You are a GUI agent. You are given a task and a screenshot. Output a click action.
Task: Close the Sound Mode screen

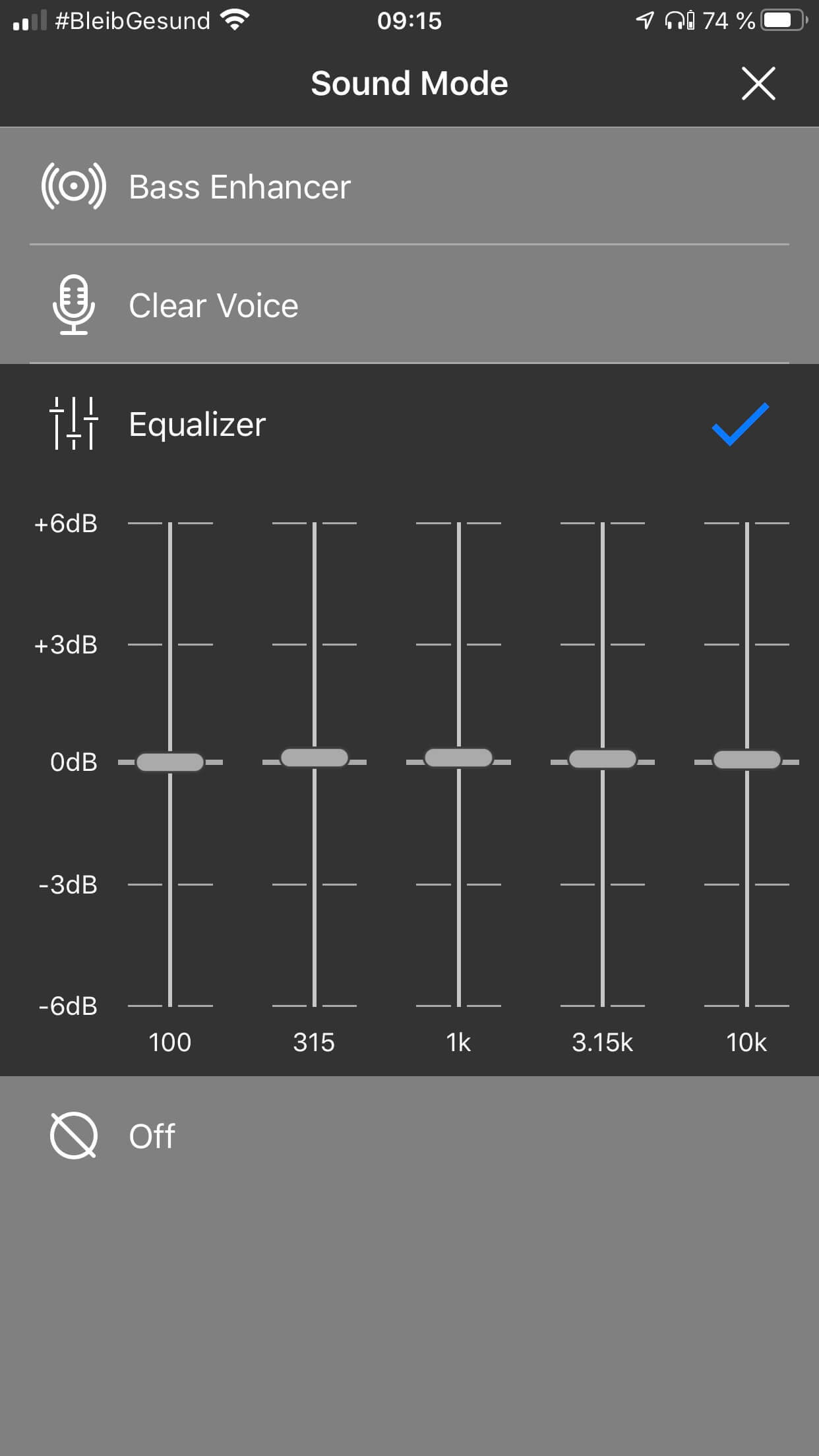(758, 84)
